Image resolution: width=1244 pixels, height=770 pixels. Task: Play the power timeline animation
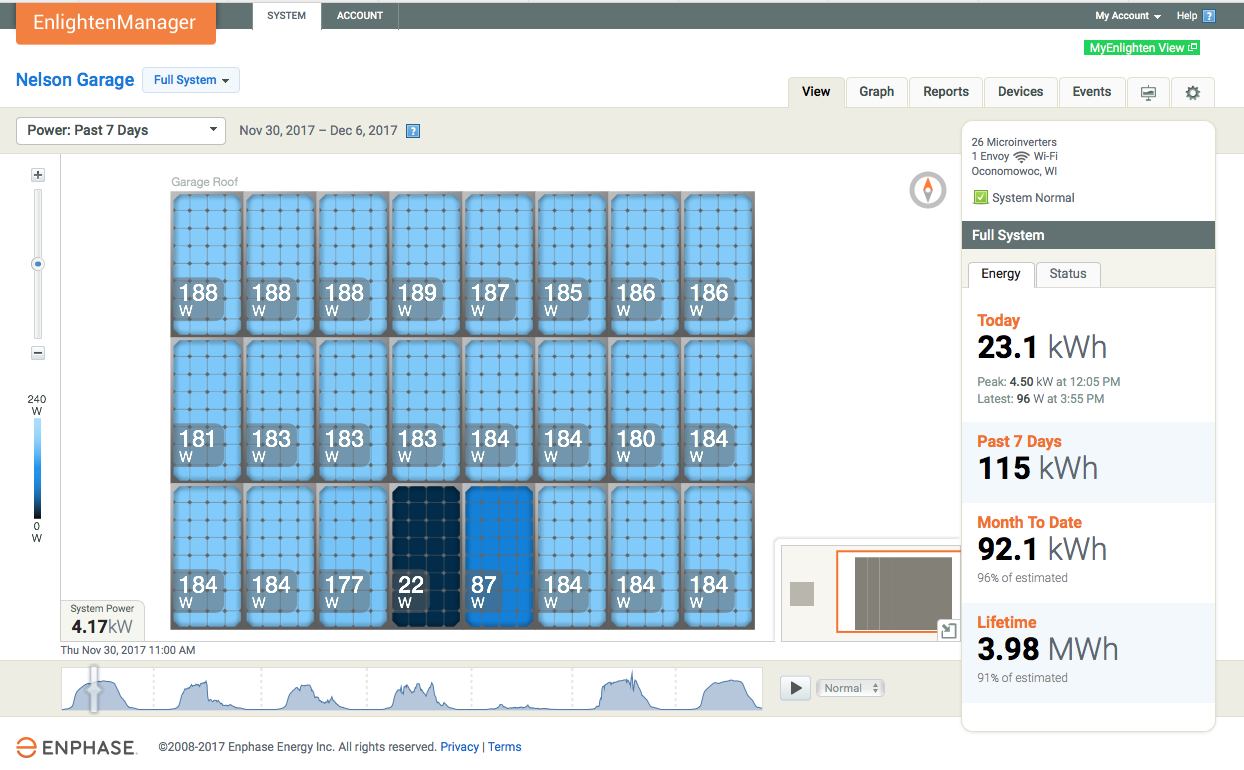coord(795,688)
